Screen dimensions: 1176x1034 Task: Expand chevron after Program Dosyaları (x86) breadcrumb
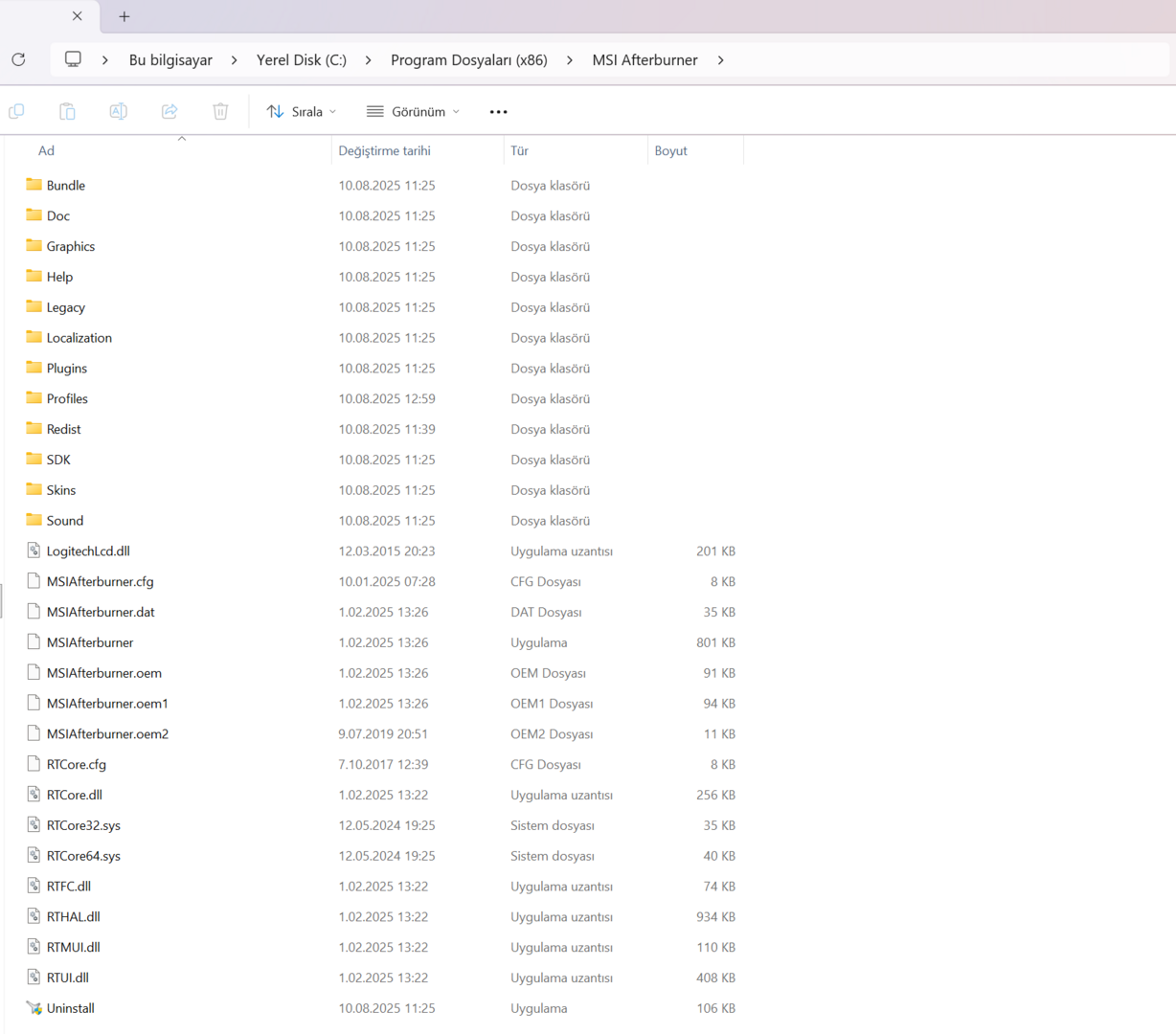(570, 59)
